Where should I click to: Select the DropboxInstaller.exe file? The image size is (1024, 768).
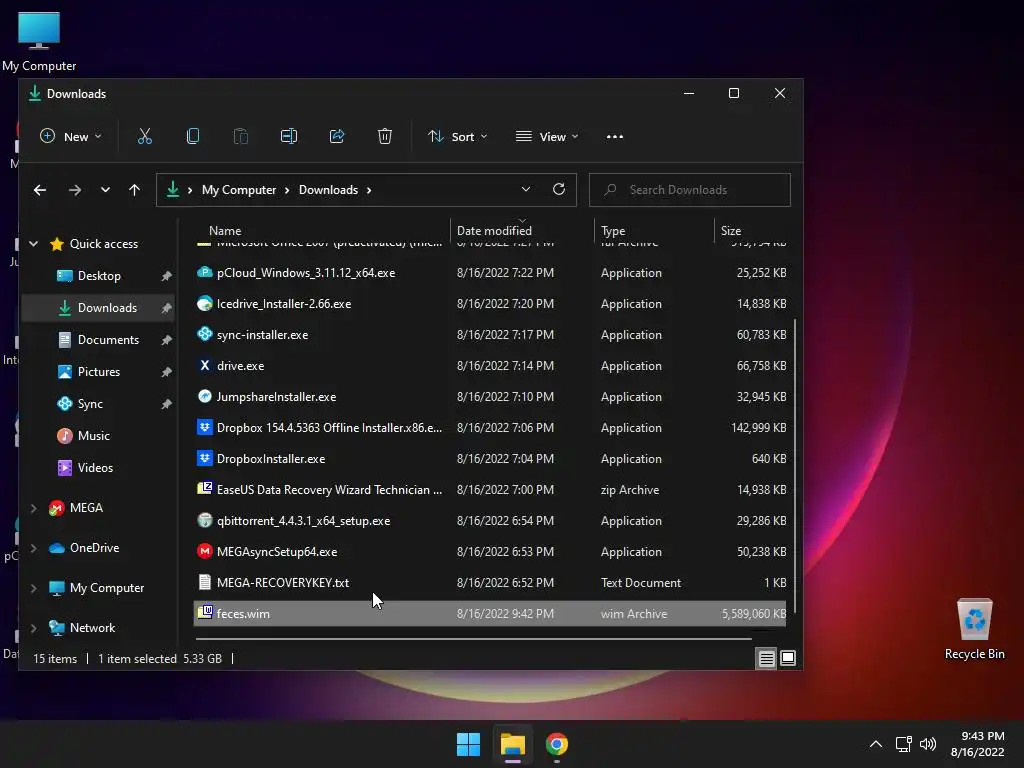pyautogui.click(x=490, y=458)
